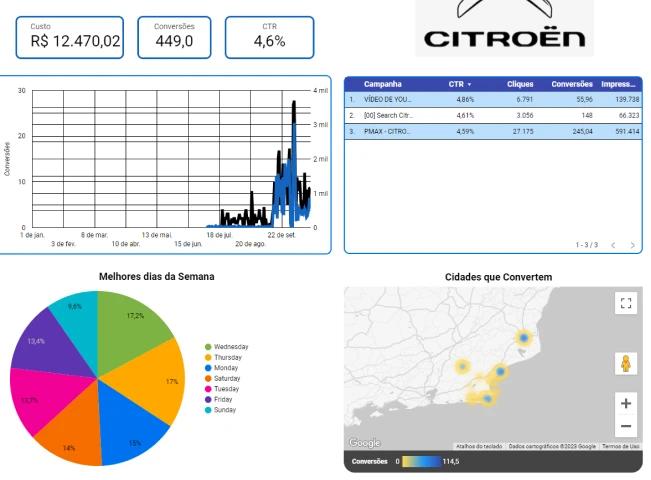Click 4,86% CTR cell
This screenshot has height=480, width=651.
(x=465, y=99)
